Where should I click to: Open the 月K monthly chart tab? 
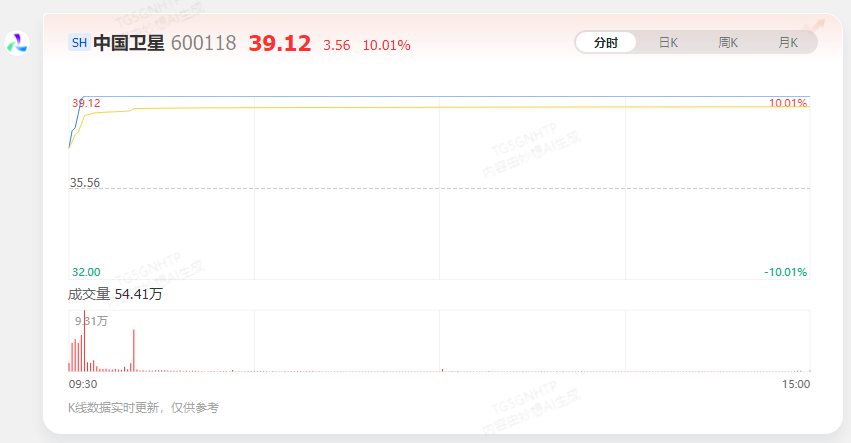point(788,43)
